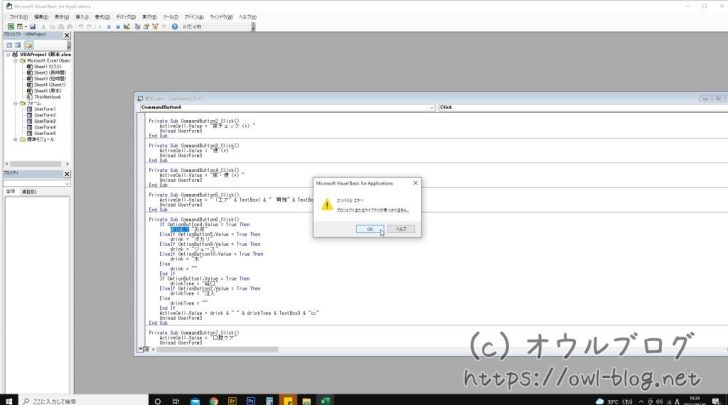Open the ファイル menu
The height and width of the screenshot is (405, 728).
pos(18,17)
